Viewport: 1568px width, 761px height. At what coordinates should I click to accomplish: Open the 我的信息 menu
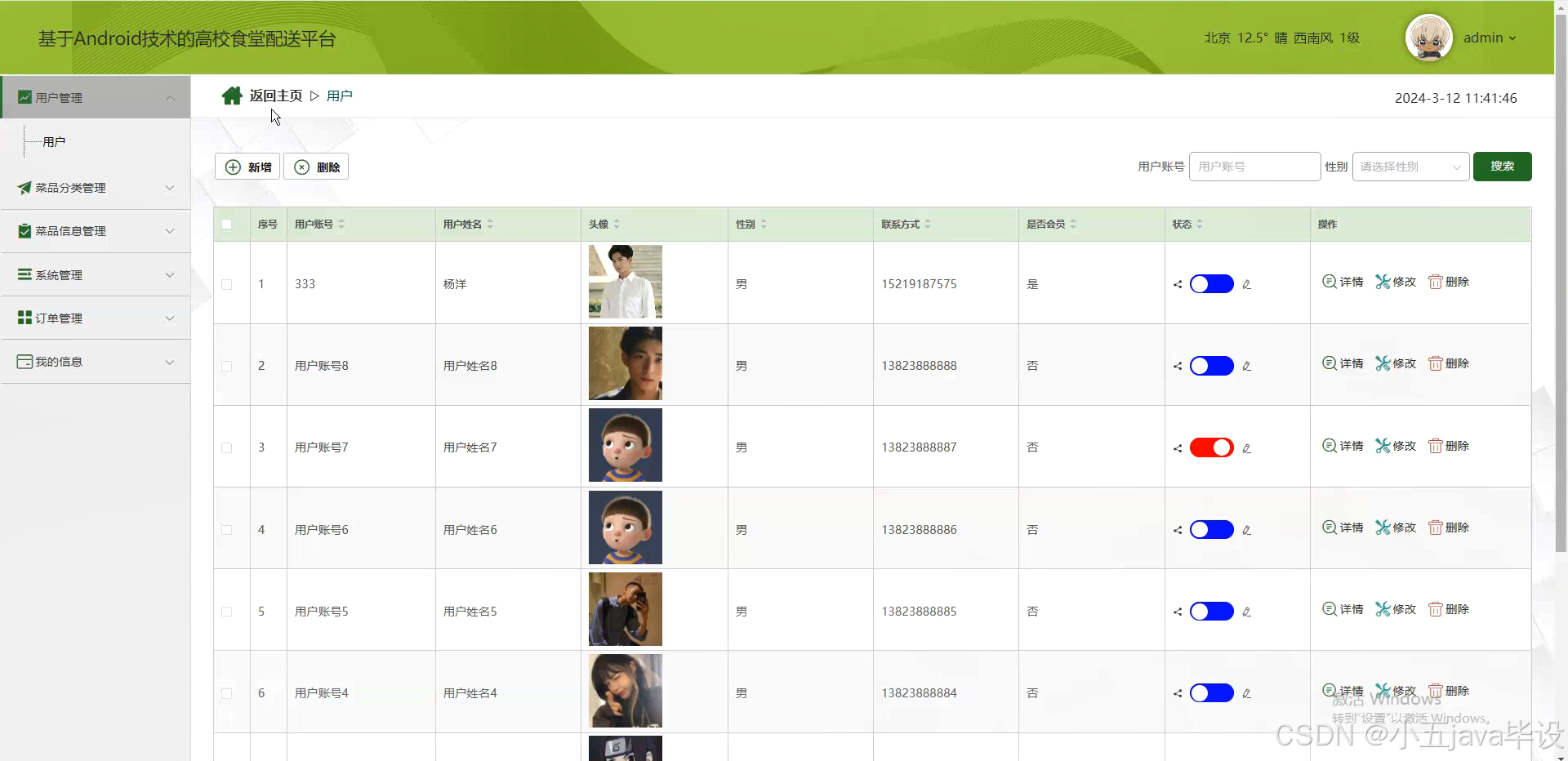click(96, 362)
